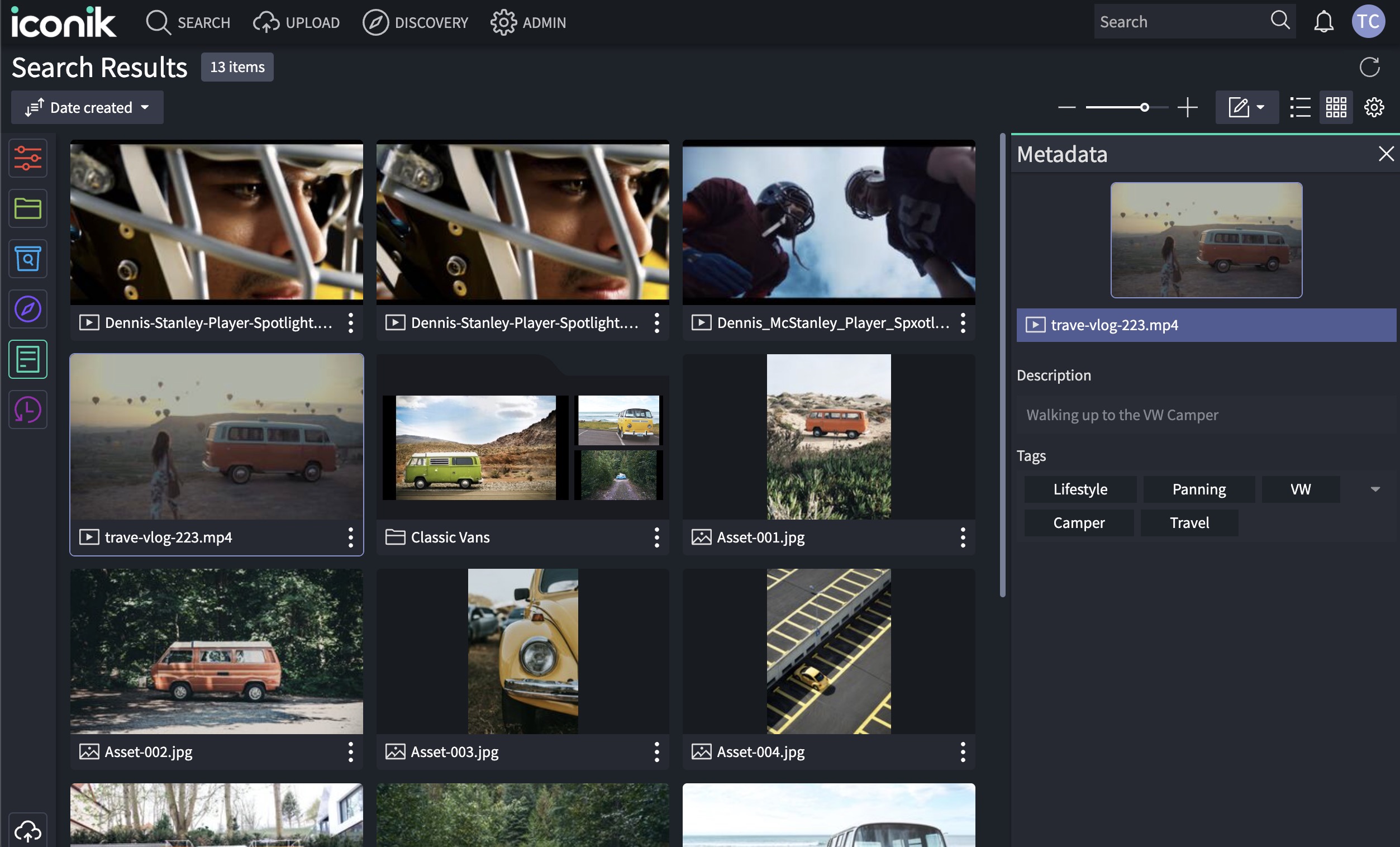Select the history icon in the sidebar
Image resolution: width=1400 pixels, height=847 pixels.
pos(27,409)
